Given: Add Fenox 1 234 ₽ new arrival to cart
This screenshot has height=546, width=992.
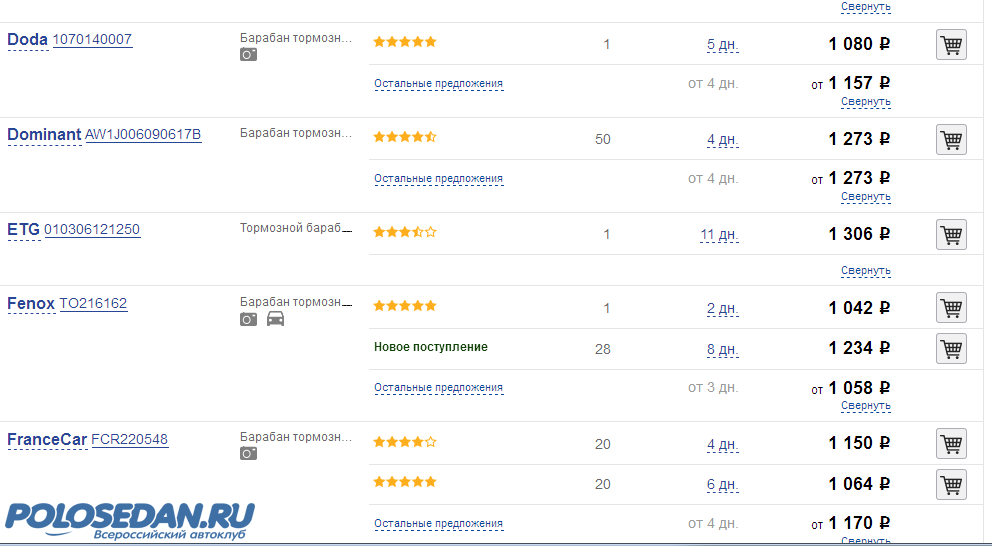Looking at the screenshot, I should (x=951, y=348).
